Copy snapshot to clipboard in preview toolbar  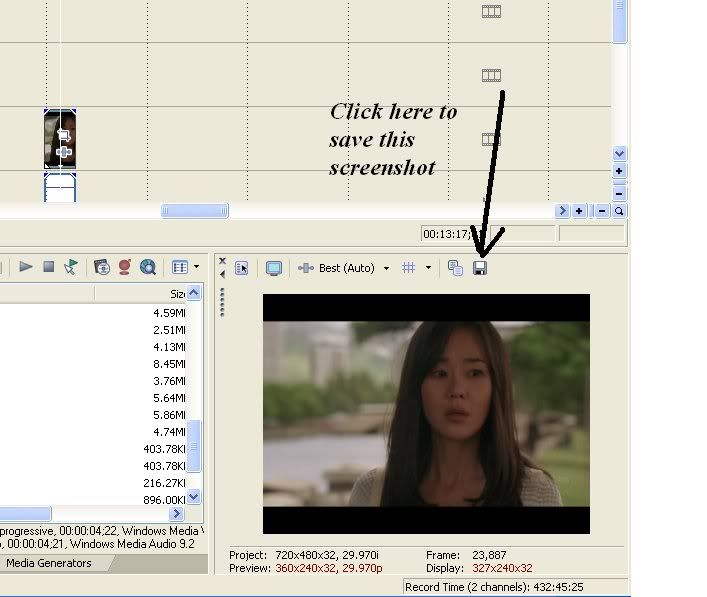click(455, 268)
